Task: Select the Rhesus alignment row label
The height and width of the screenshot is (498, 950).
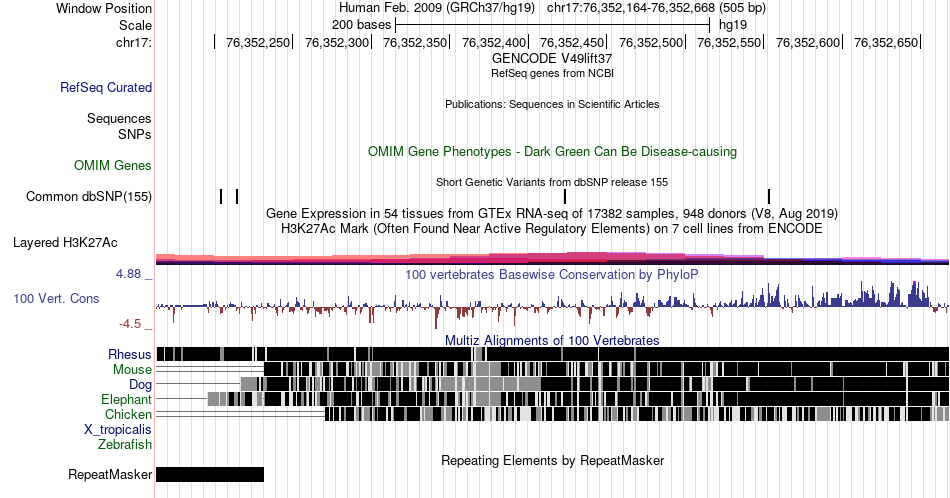Action: click(130, 354)
